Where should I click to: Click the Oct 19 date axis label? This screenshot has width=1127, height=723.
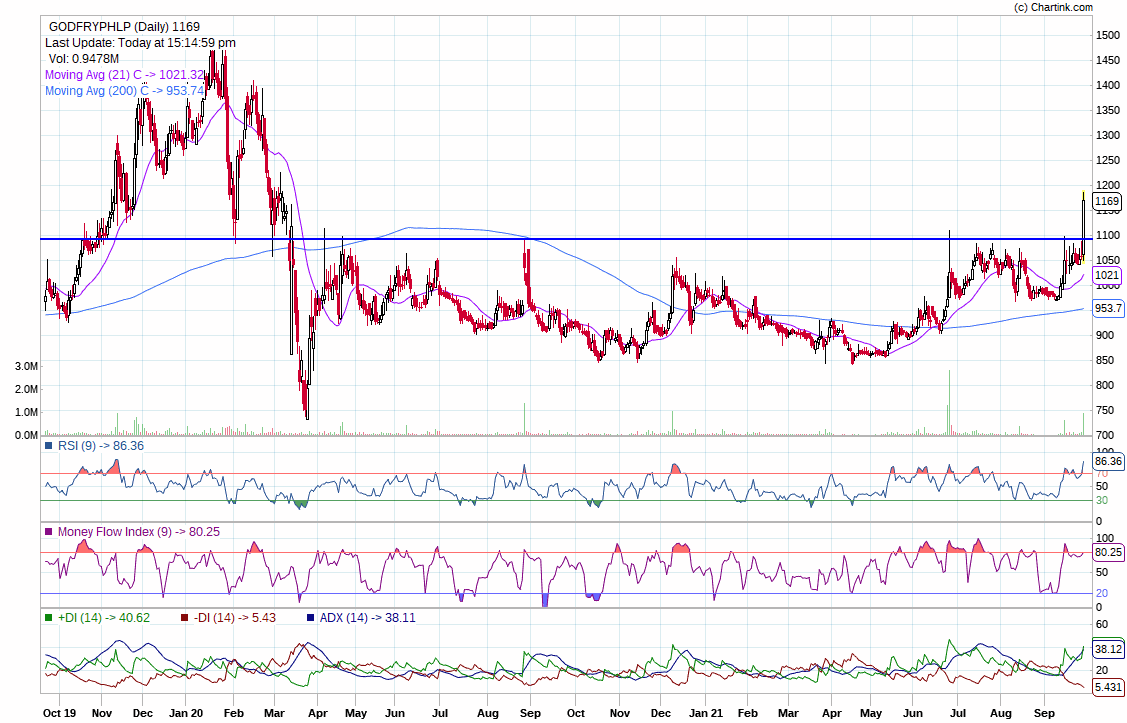(x=60, y=714)
